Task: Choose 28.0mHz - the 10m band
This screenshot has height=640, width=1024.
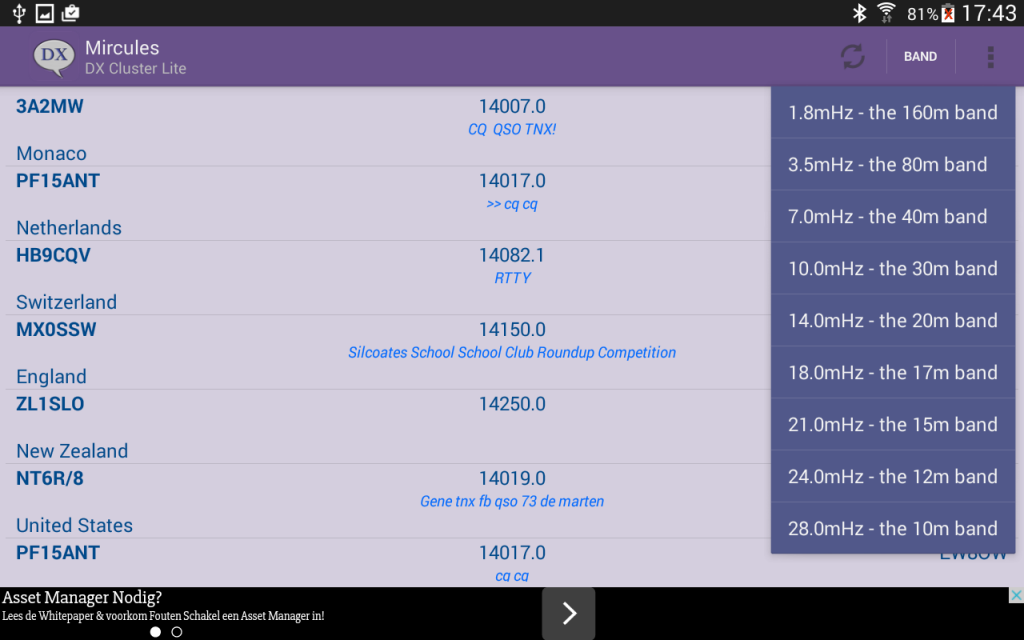Action: (x=893, y=528)
